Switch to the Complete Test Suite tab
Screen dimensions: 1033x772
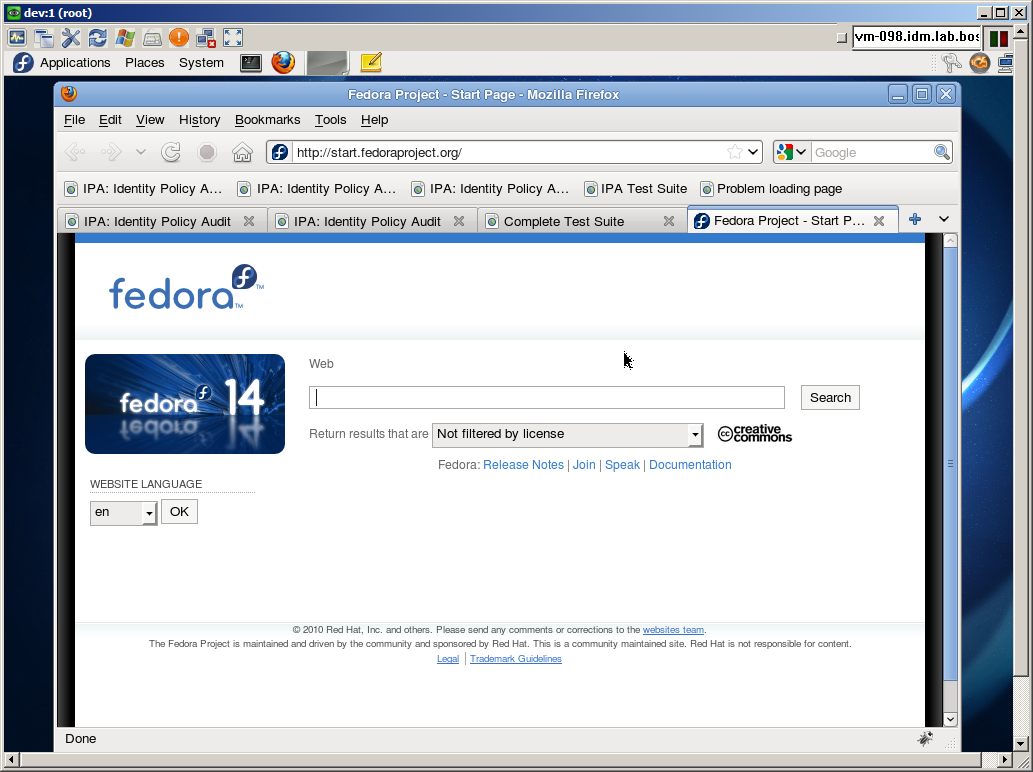[x=564, y=221]
